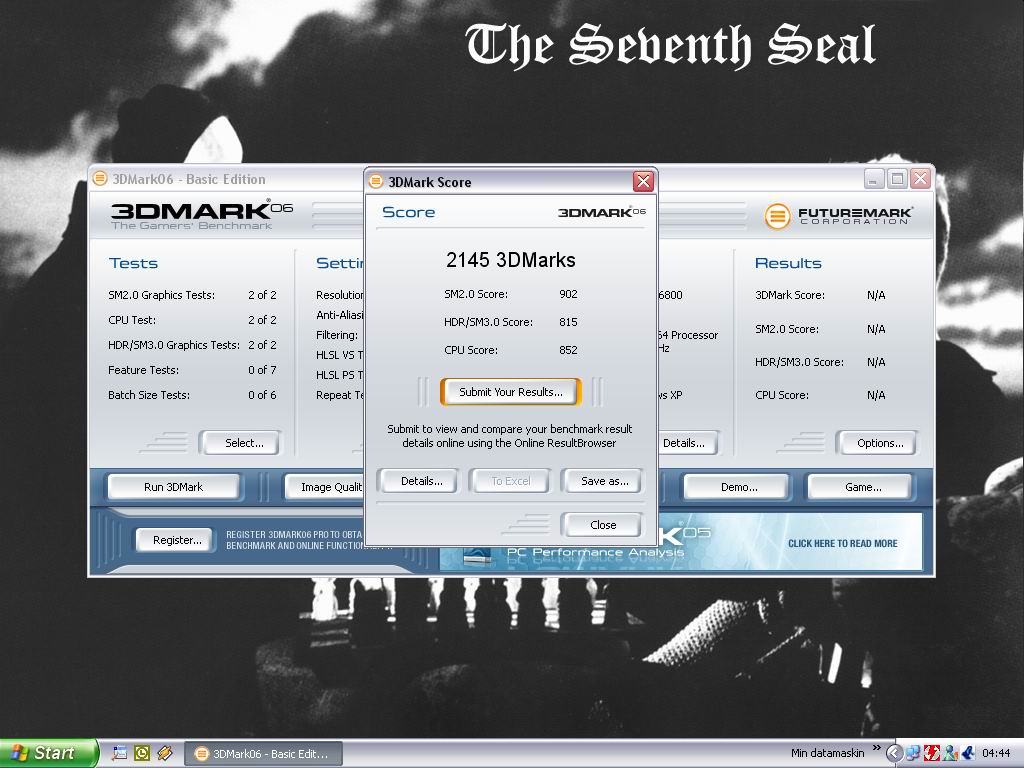Click the green quick launch icon
The image size is (1024, 768).
[142, 753]
